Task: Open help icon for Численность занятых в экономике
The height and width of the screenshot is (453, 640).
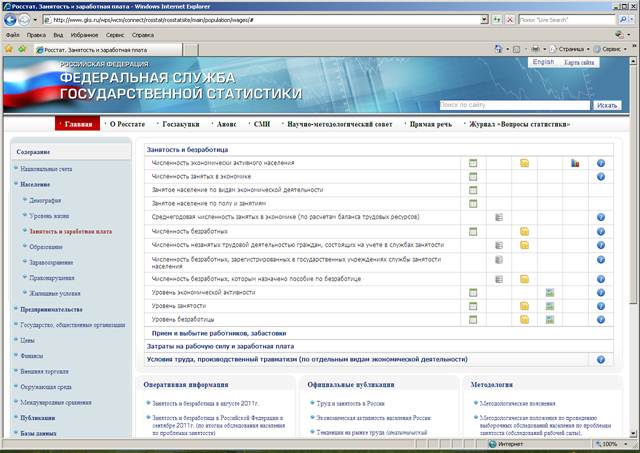Action: point(601,177)
